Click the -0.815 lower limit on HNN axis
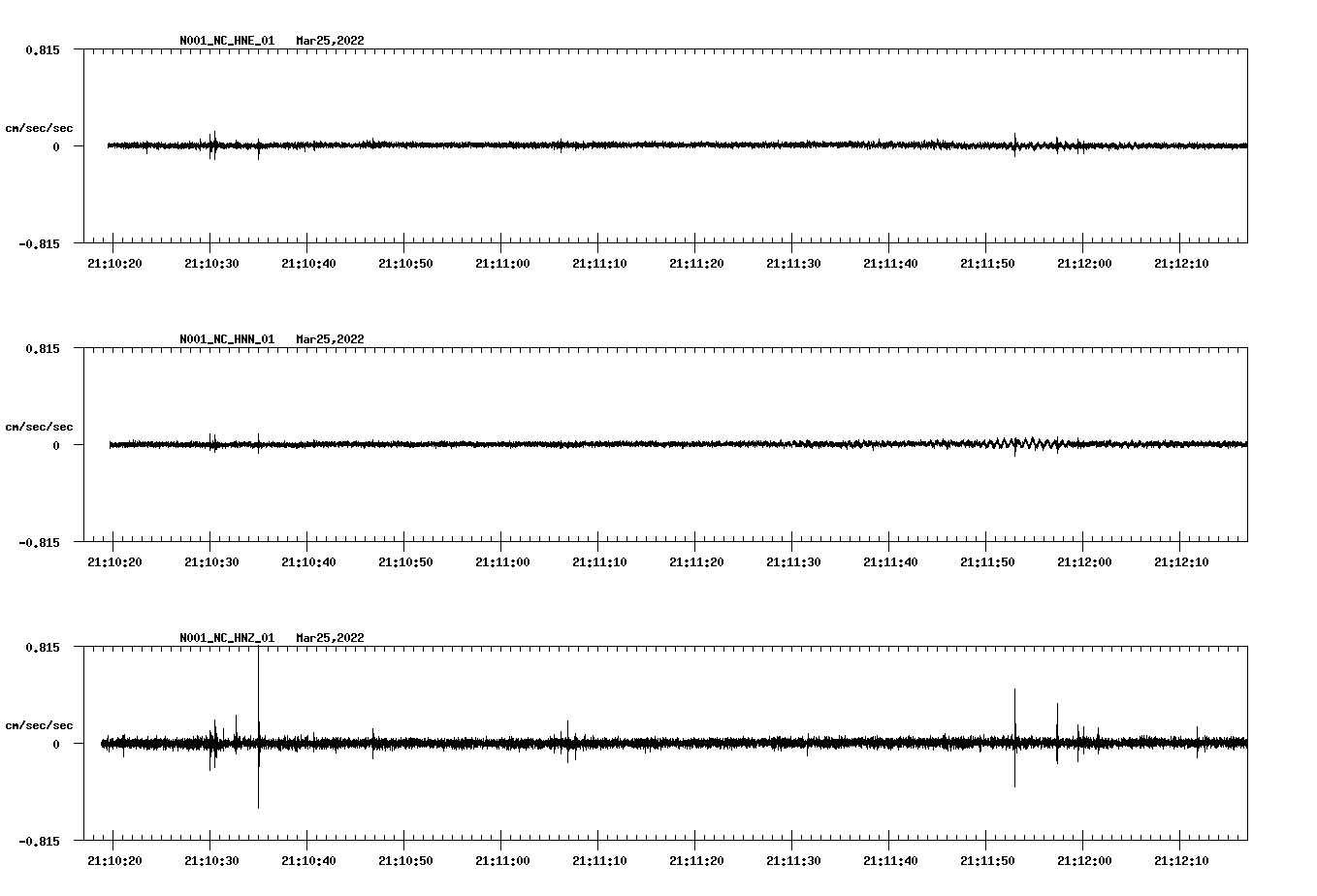This screenshot has width=1317, height=896. 39,542
